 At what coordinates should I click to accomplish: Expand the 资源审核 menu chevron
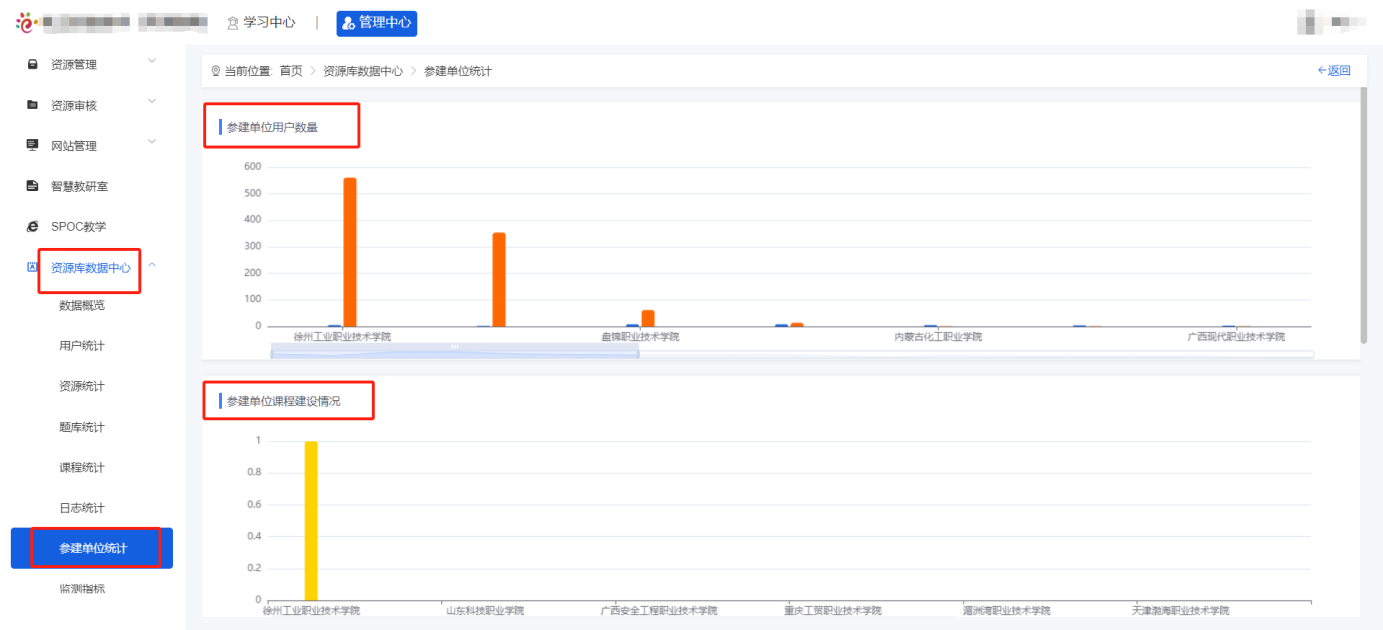(x=152, y=101)
